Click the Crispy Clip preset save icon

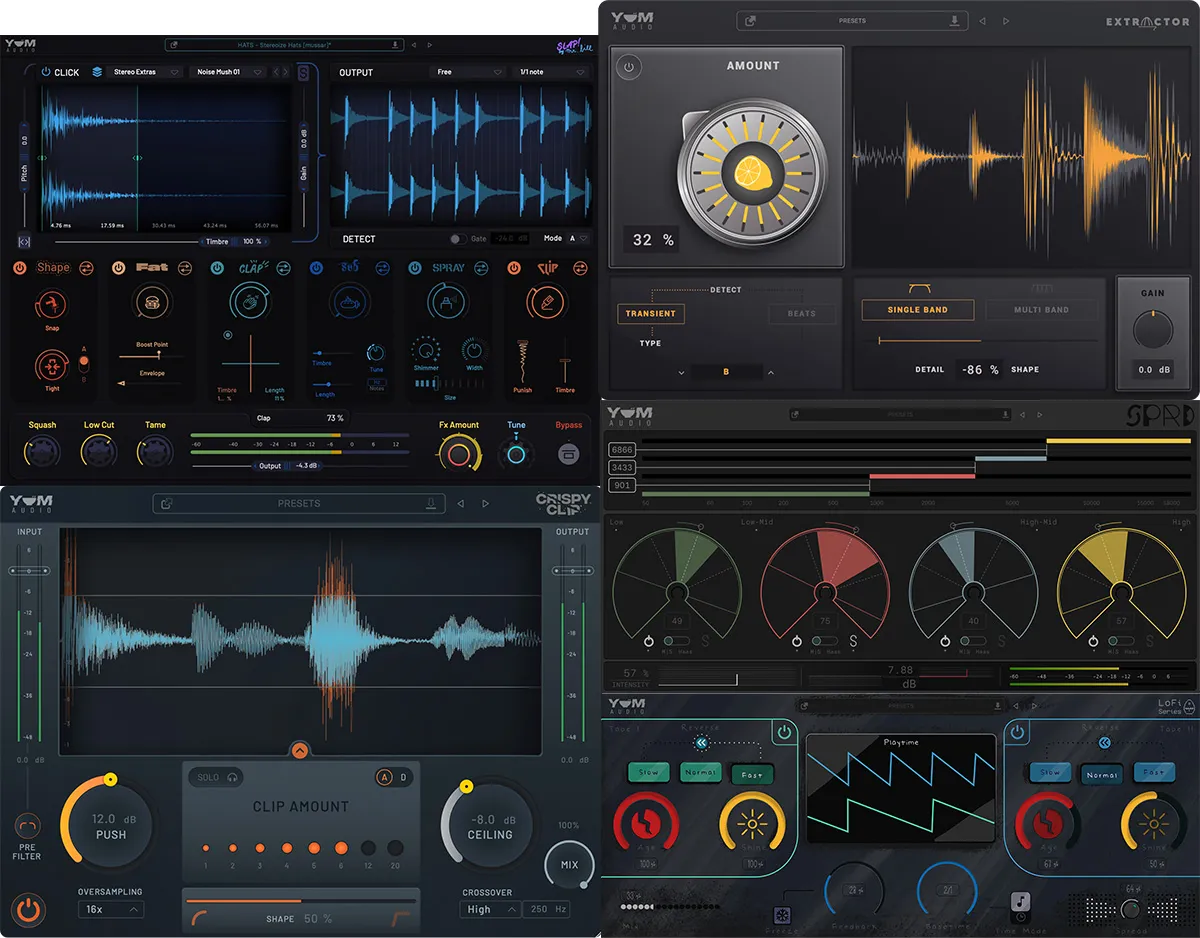pyautogui.click(x=432, y=503)
